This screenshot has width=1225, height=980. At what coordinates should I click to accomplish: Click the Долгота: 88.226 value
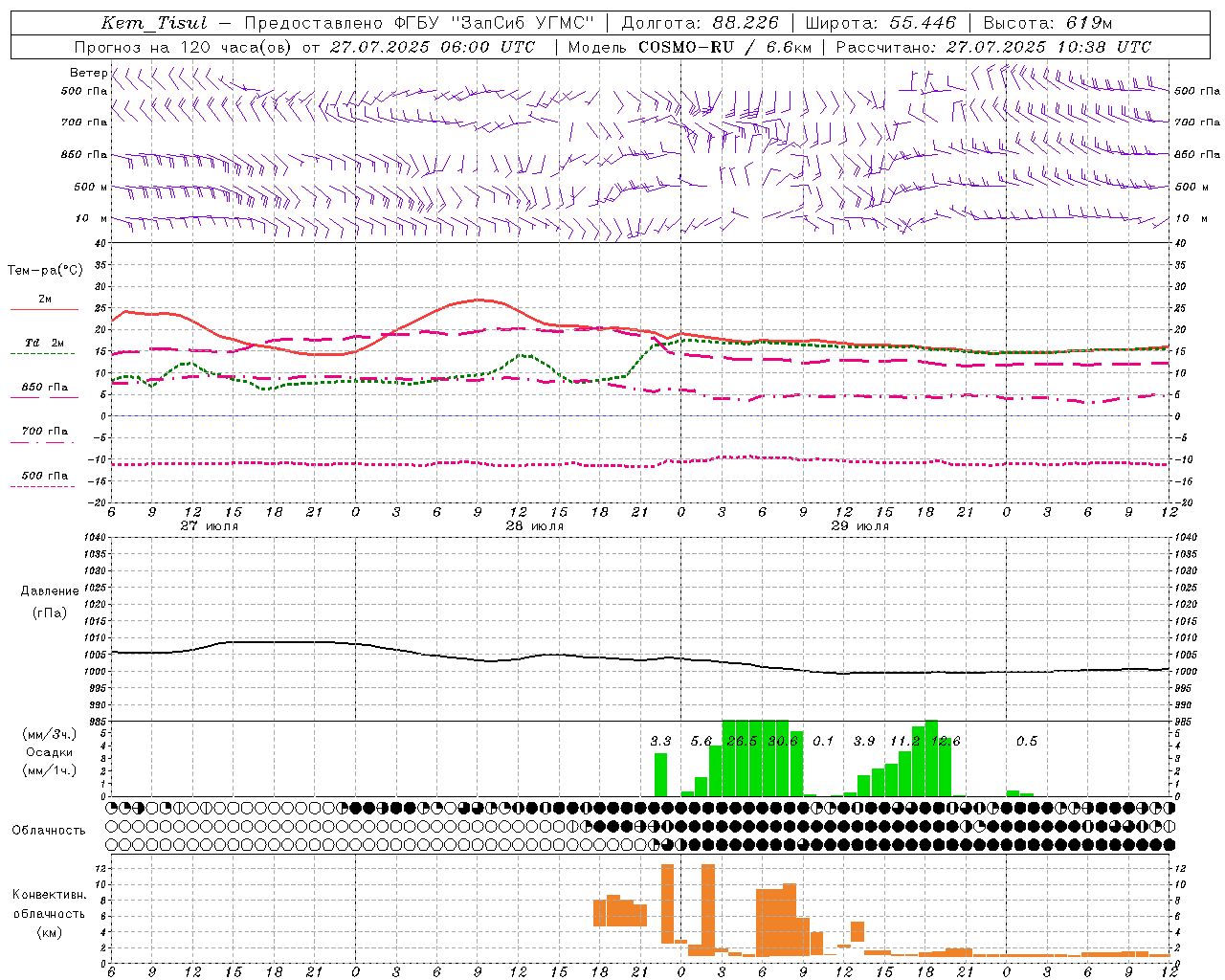[701, 23]
